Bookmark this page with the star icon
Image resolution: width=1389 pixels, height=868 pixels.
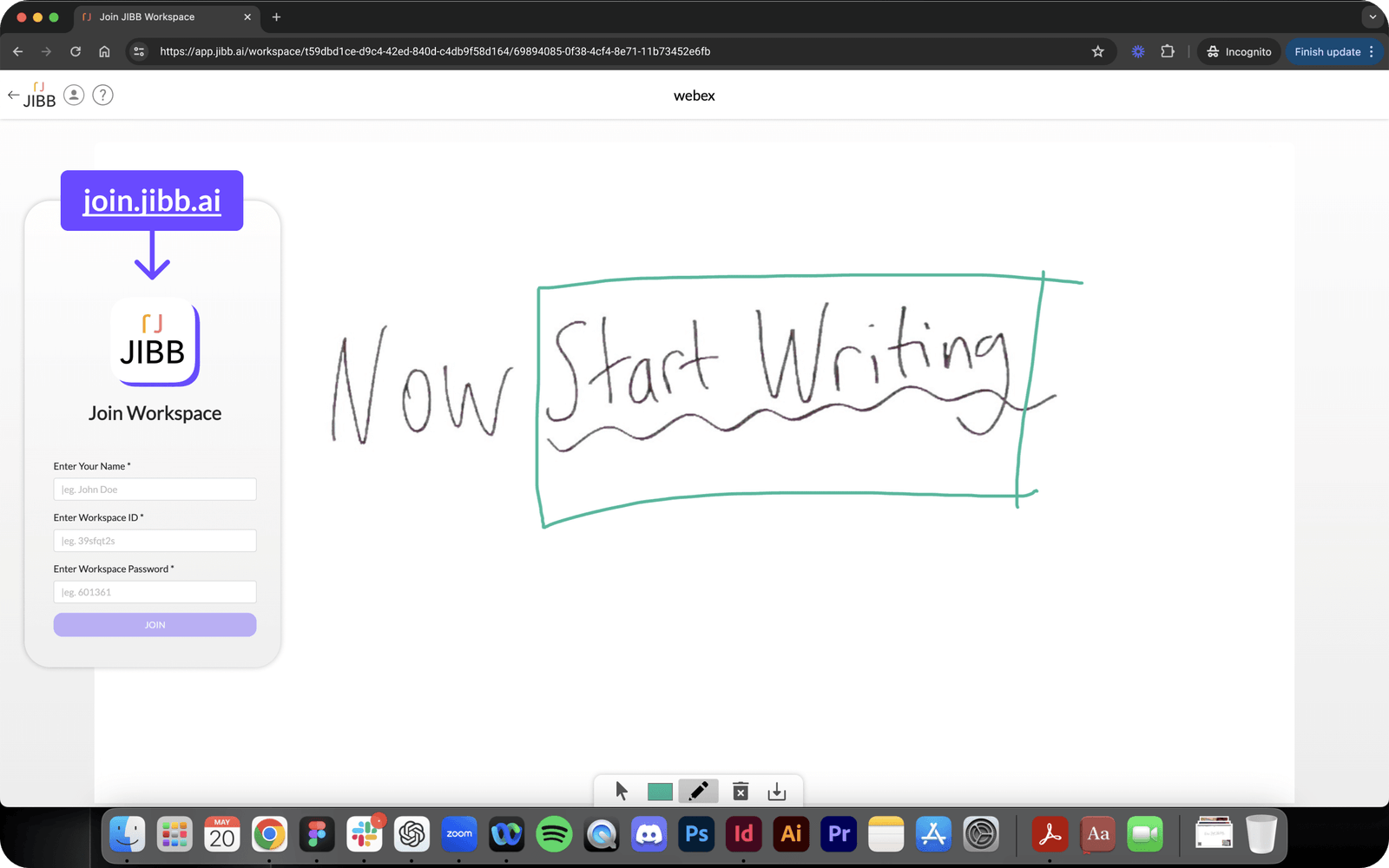1097,52
